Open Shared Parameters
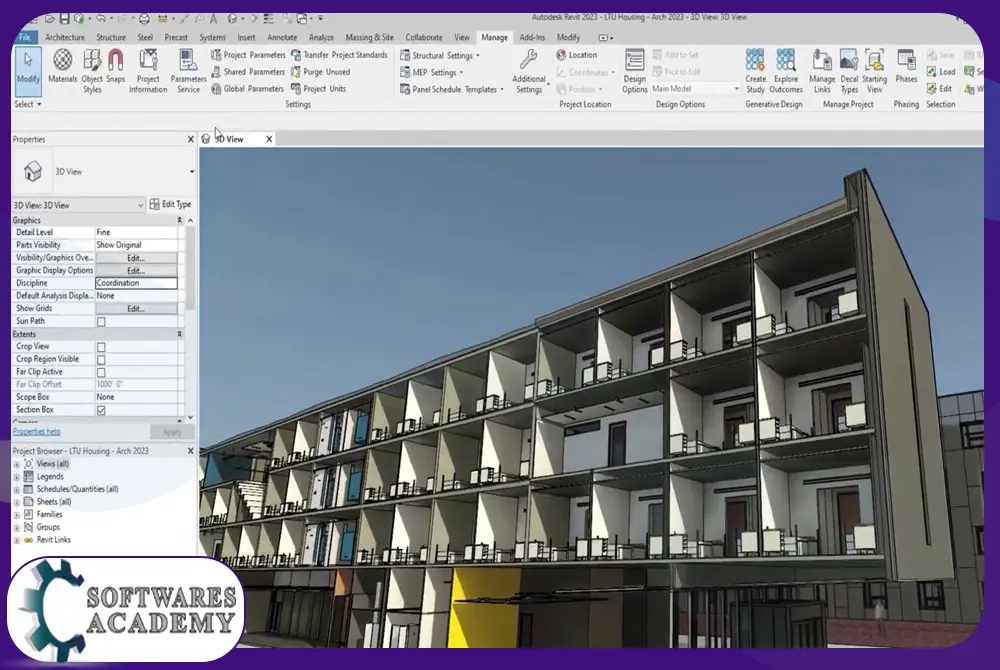 coord(248,72)
